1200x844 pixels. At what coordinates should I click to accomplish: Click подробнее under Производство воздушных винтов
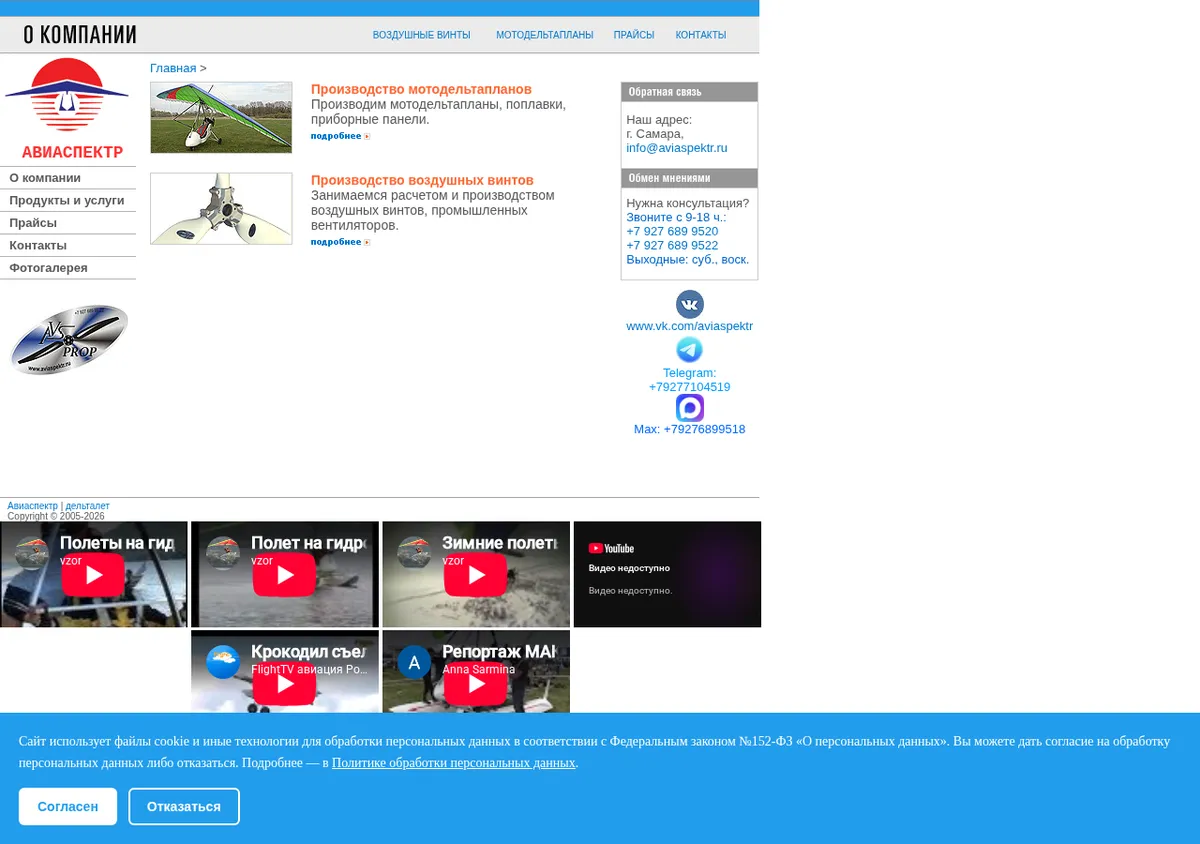pos(340,242)
